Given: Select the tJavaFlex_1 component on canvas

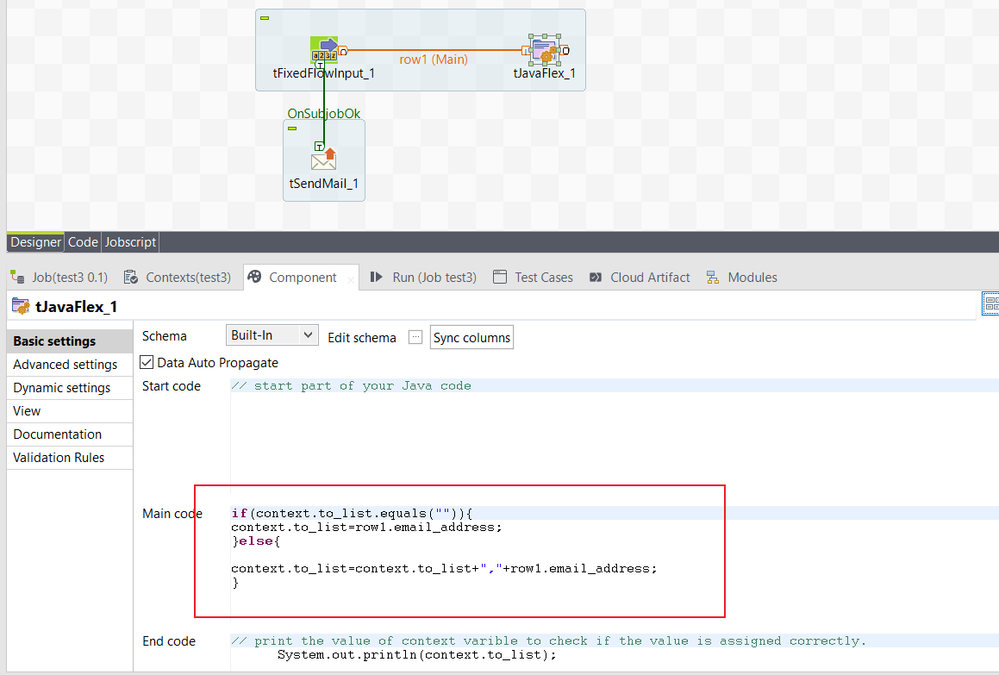Looking at the screenshot, I should click(x=545, y=50).
